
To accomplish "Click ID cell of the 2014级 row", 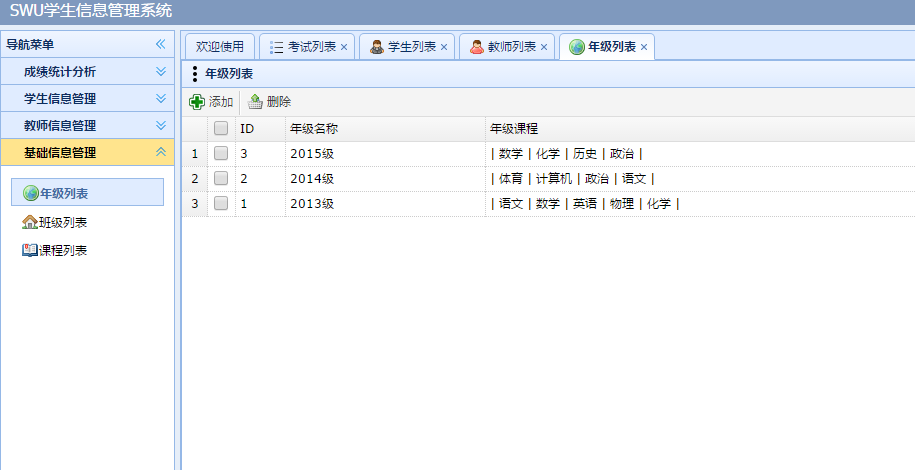I will click(260, 179).
